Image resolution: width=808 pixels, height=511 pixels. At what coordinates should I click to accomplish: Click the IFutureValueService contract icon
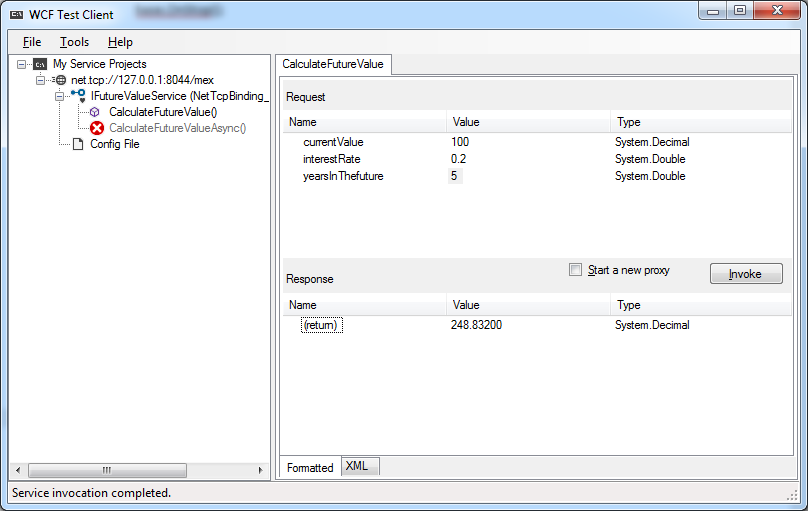(x=78, y=95)
